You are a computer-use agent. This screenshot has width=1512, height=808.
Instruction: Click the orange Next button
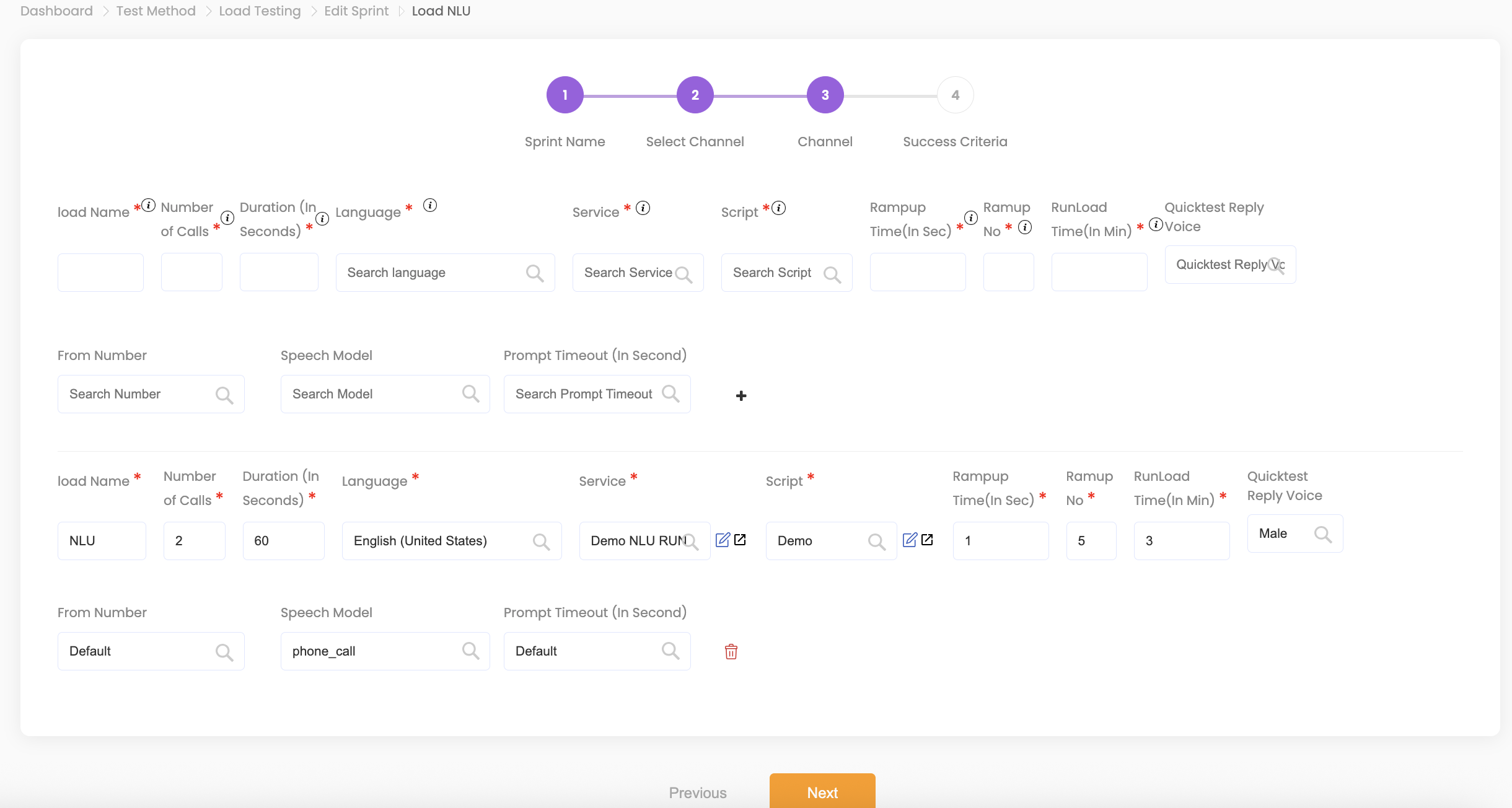click(x=822, y=792)
